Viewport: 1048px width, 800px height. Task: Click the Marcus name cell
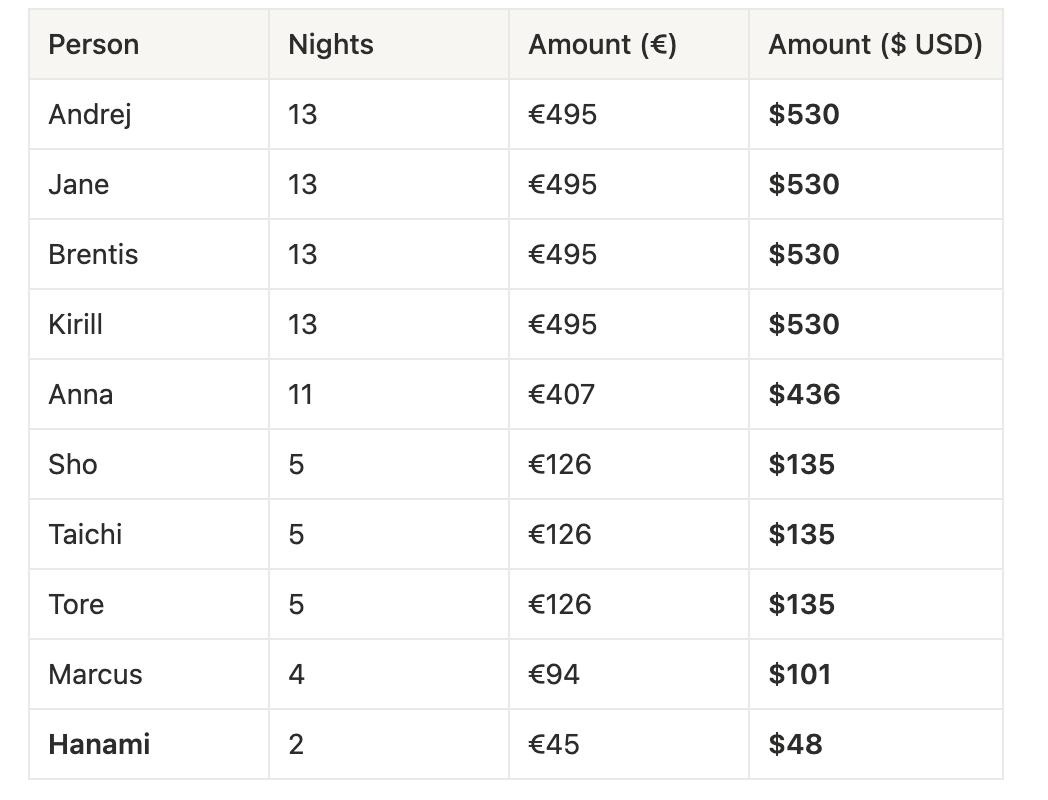click(x=95, y=674)
